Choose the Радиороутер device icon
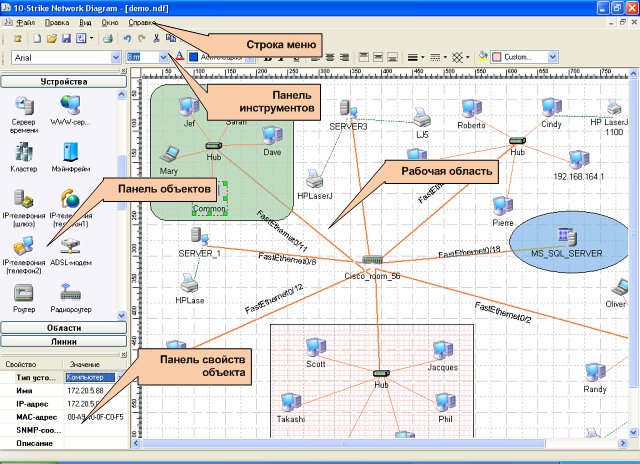 point(71,291)
